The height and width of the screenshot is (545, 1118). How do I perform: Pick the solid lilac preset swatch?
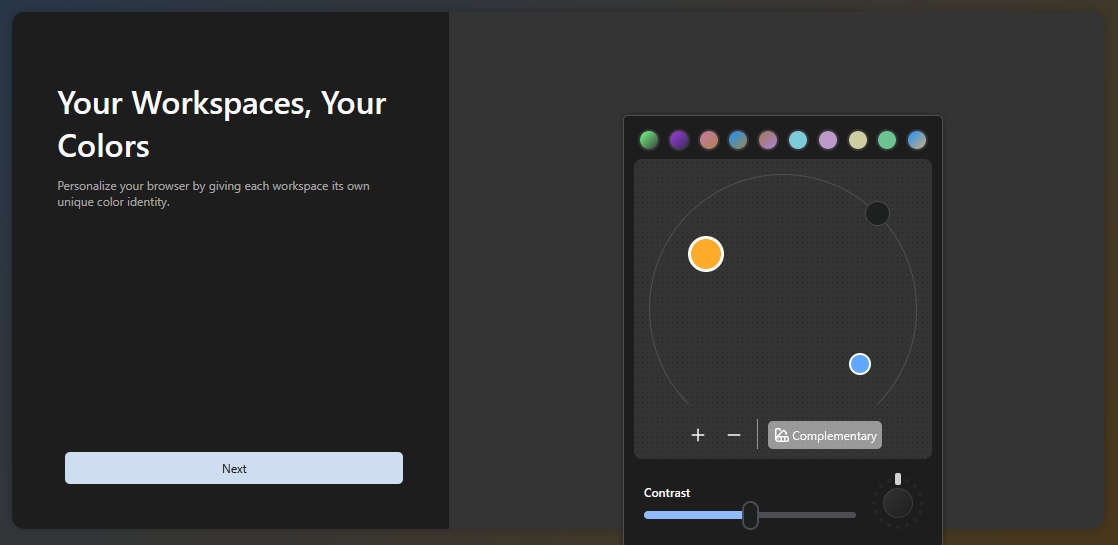coord(828,140)
